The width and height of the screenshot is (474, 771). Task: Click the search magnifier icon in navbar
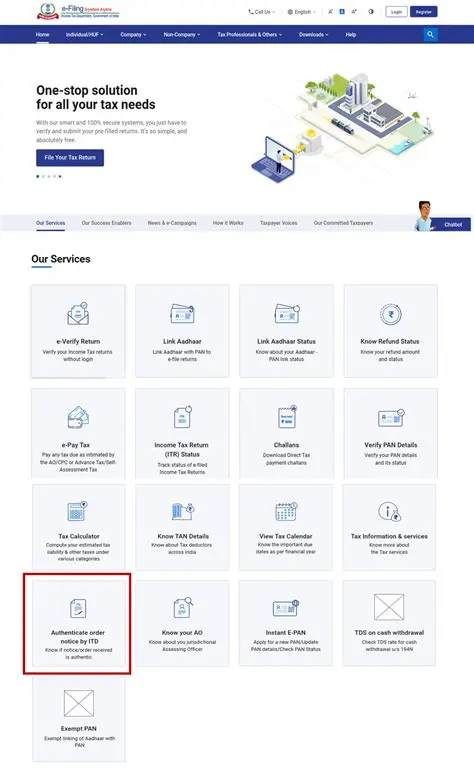(x=430, y=34)
